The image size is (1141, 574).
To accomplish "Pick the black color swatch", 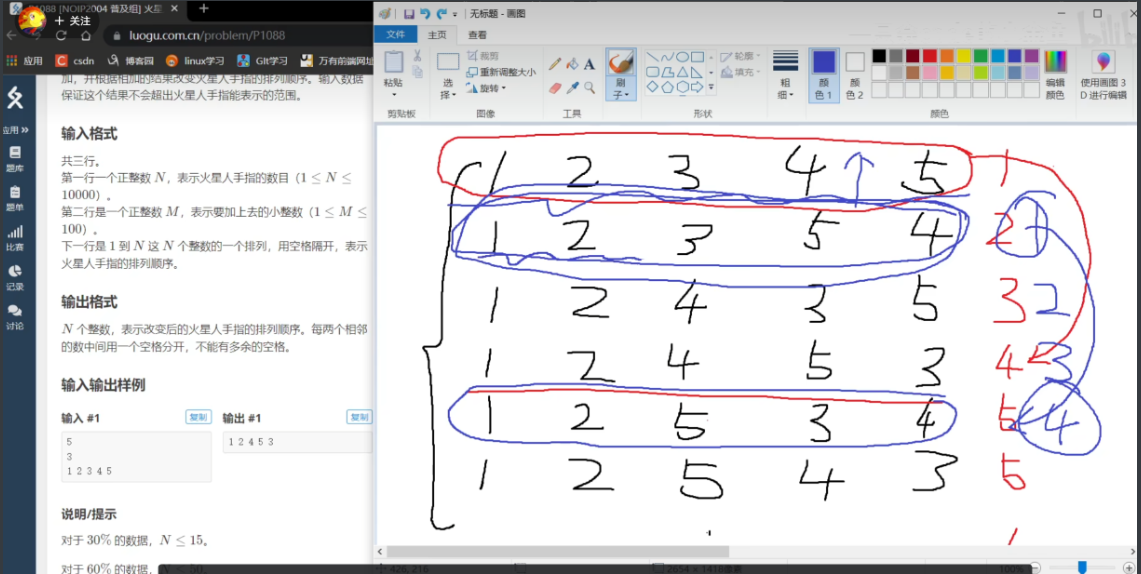I will pos(879,56).
